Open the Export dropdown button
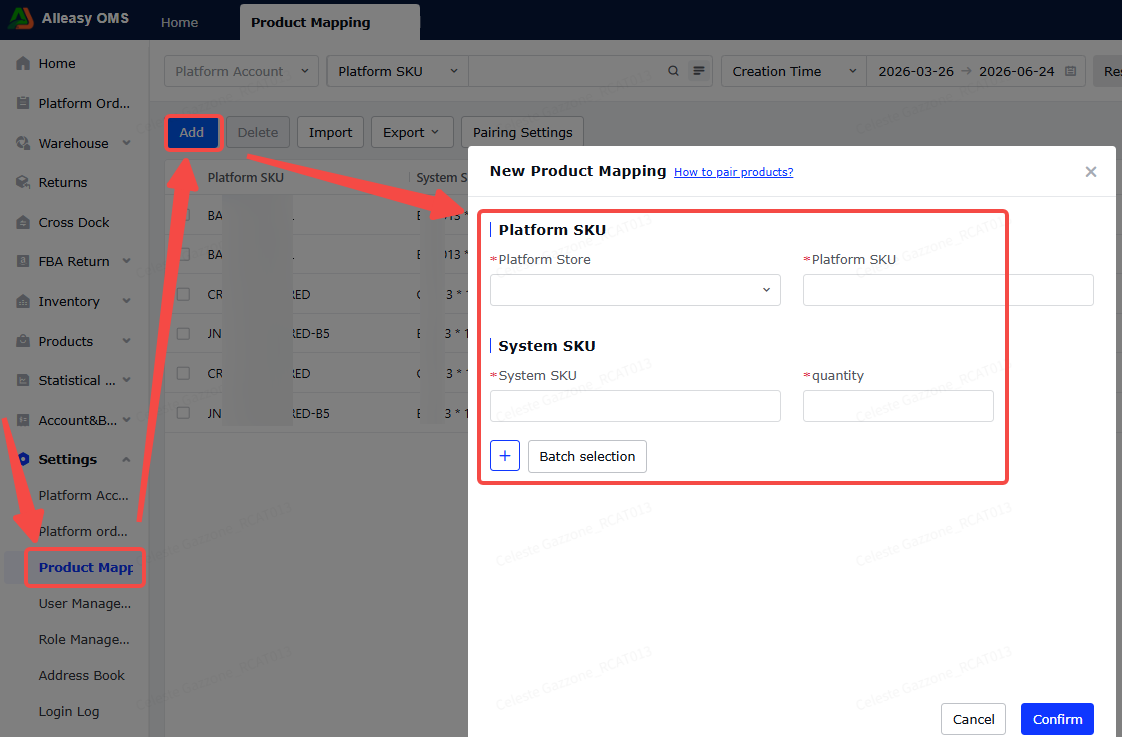Screen dimensions: 1122x737 412,132
